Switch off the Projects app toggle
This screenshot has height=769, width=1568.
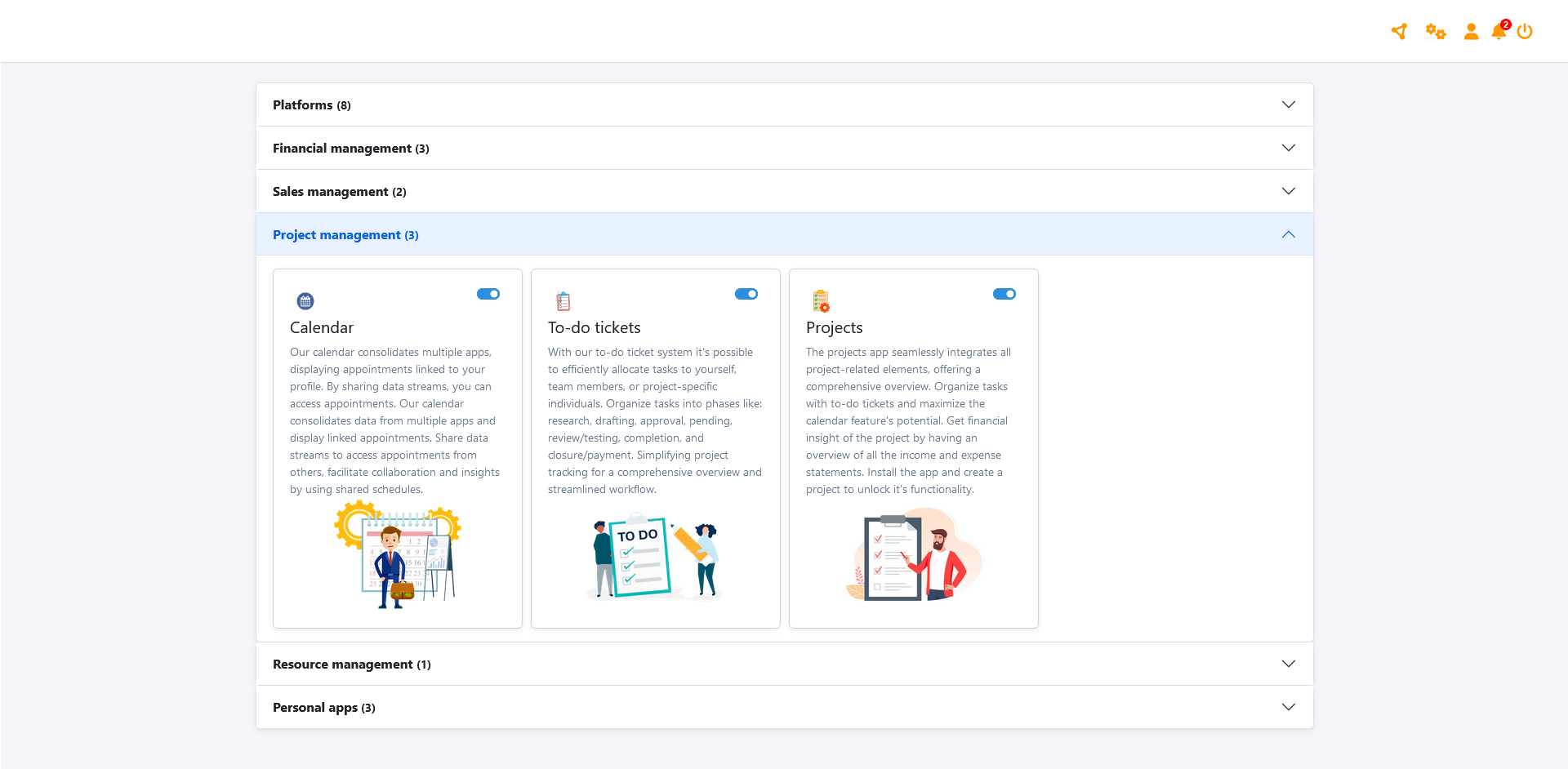click(1004, 294)
